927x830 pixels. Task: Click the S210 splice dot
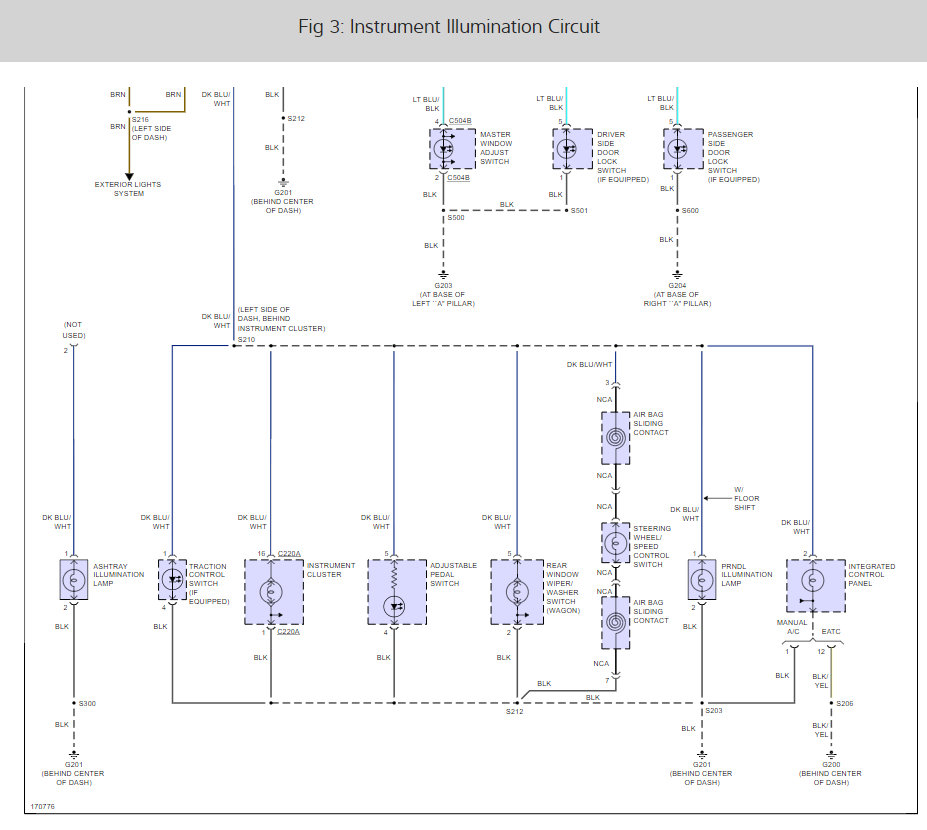coord(234,346)
